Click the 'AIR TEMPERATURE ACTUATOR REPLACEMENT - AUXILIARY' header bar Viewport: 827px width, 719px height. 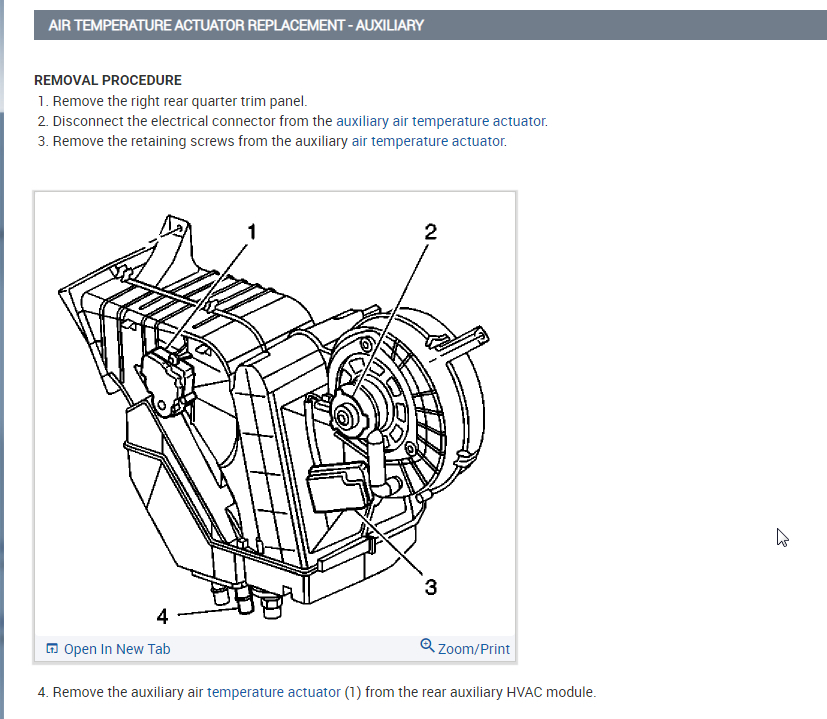[x=430, y=25]
